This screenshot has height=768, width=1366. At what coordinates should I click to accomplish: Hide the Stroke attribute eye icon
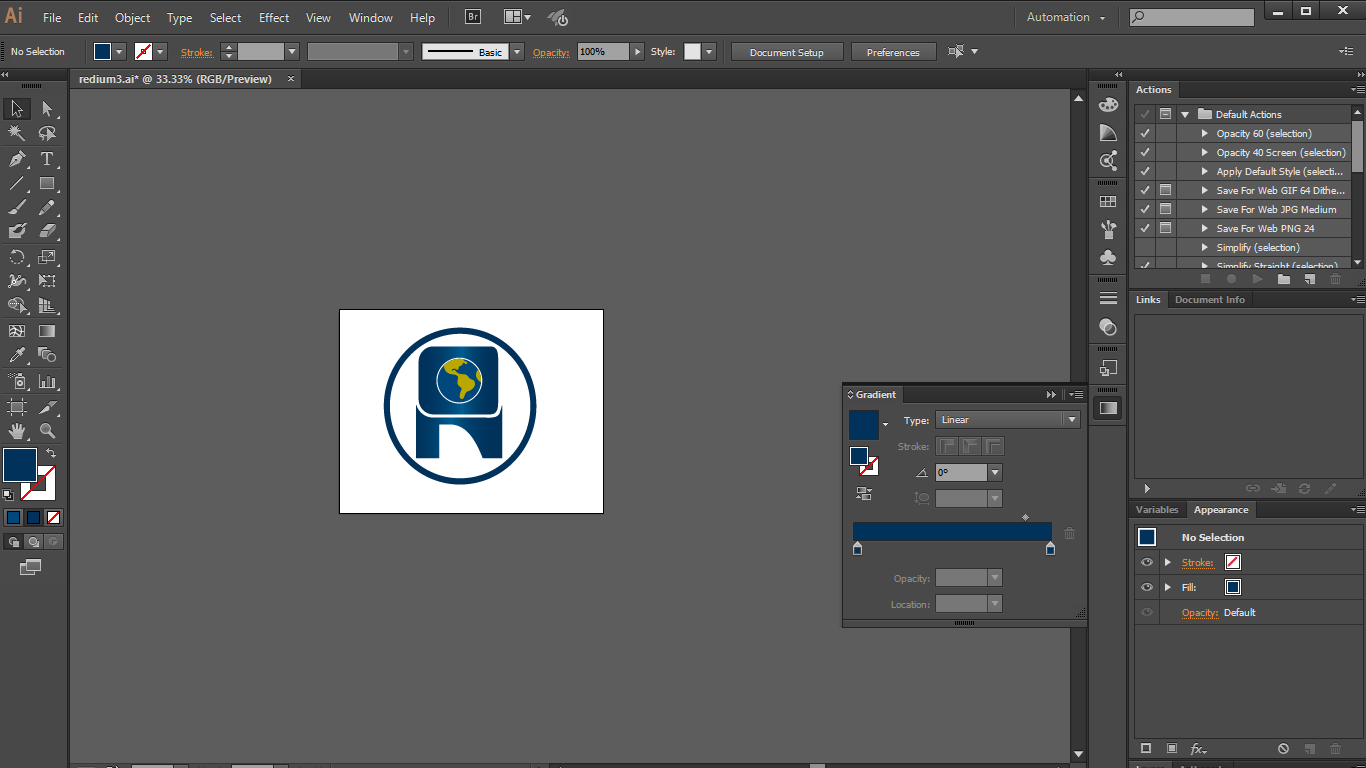(1147, 562)
